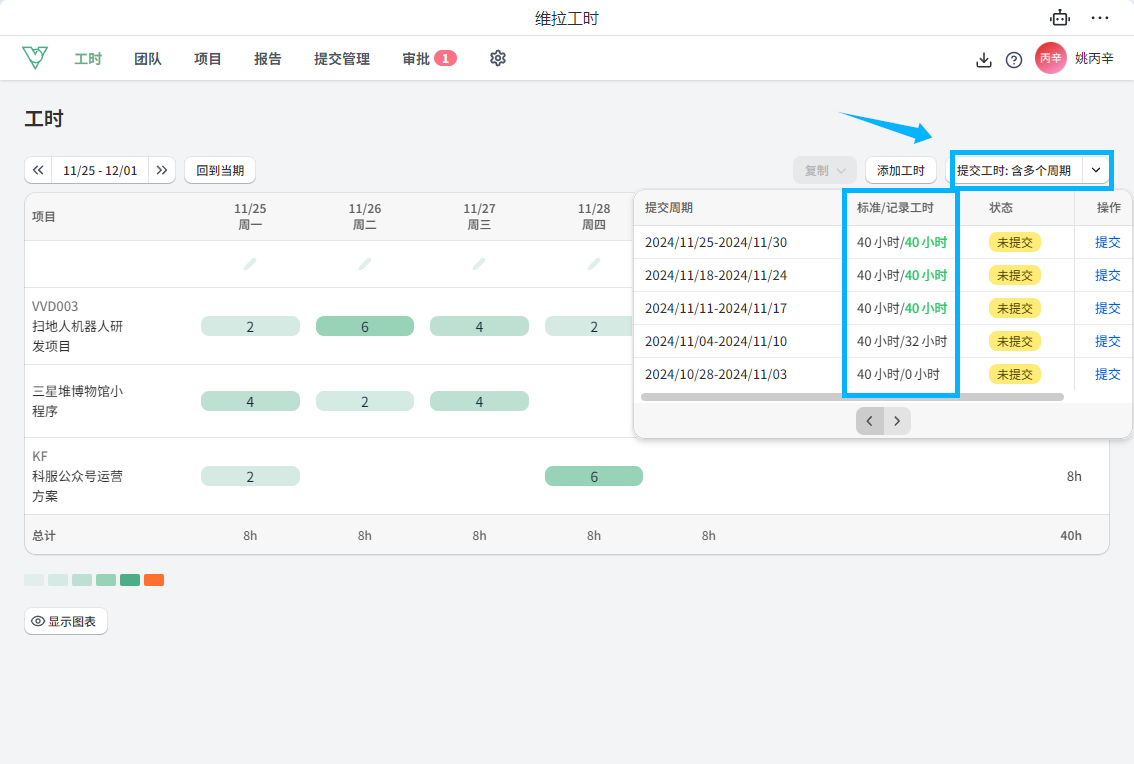Click the 回到当期 button

(x=220, y=170)
